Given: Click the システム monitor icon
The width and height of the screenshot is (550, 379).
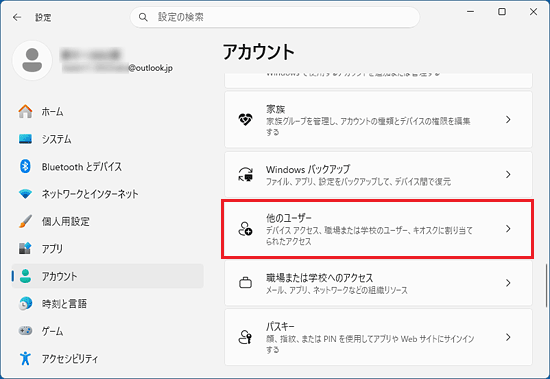Looking at the screenshot, I should point(25,139).
